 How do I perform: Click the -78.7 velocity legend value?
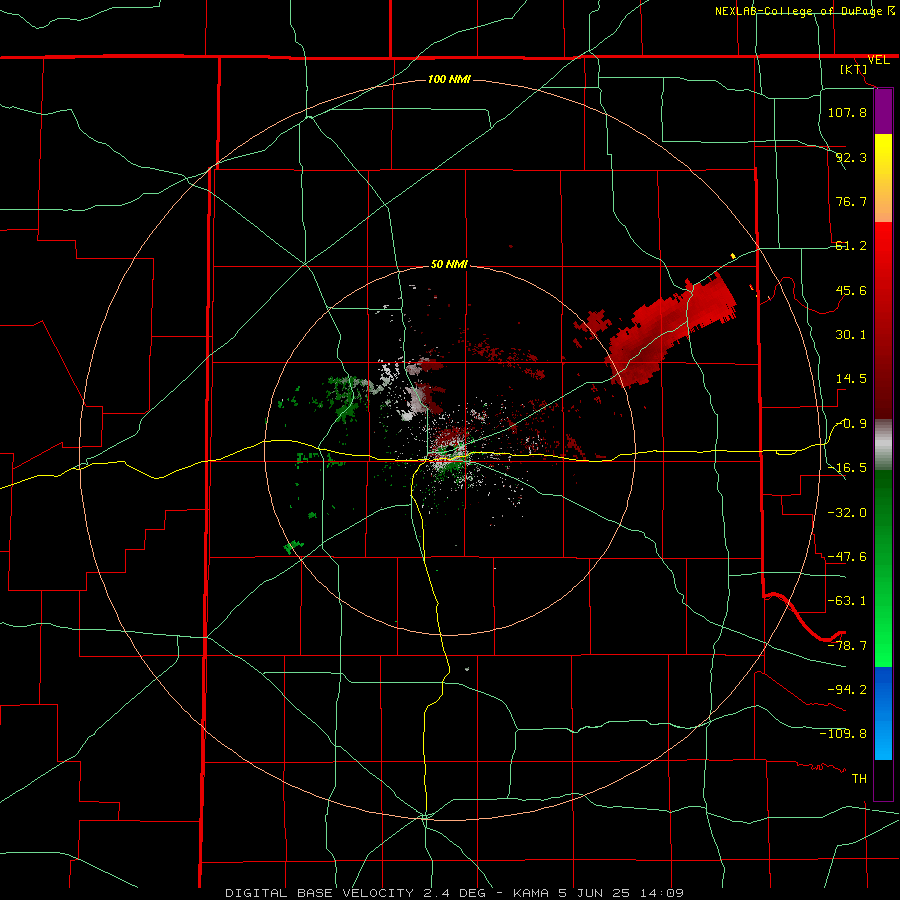click(847, 646)
